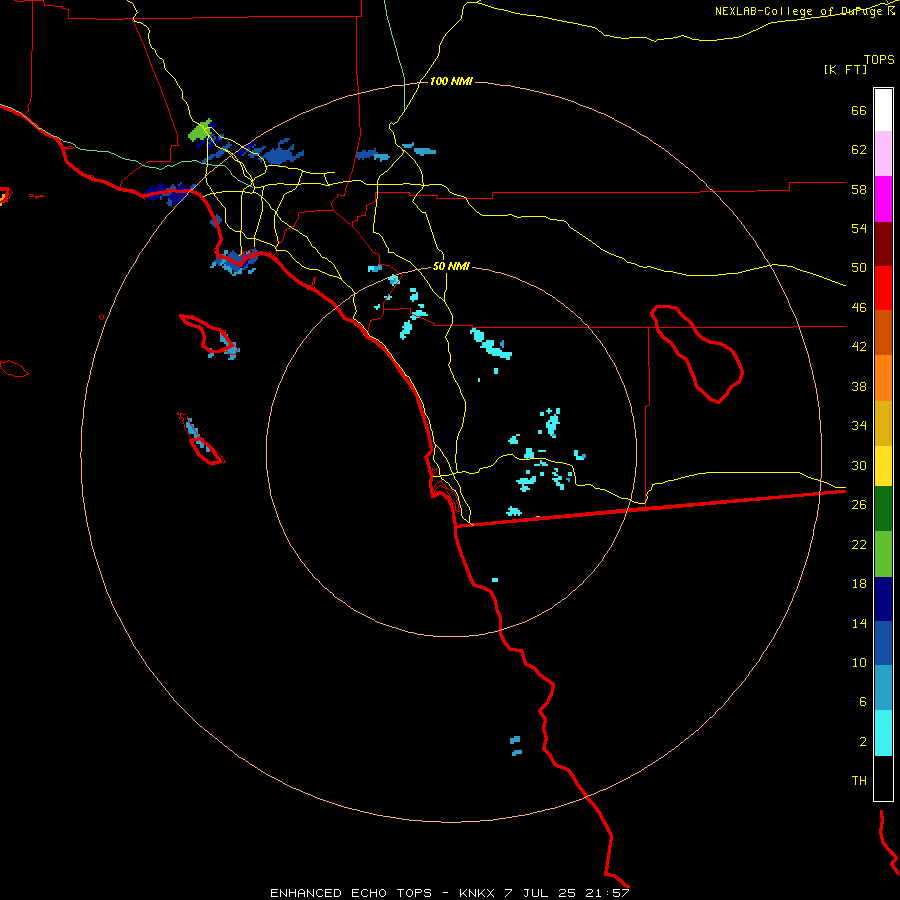Click the [K FT] units label
The width and height of the screenshot is (900, 900).
(x=845, y=70)
